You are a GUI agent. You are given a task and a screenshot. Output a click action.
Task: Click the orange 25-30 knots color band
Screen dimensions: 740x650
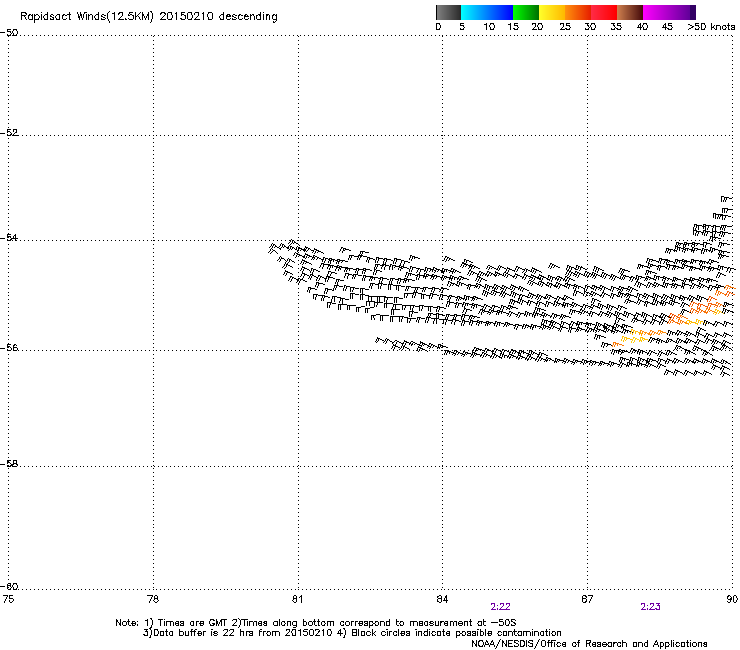578,12
